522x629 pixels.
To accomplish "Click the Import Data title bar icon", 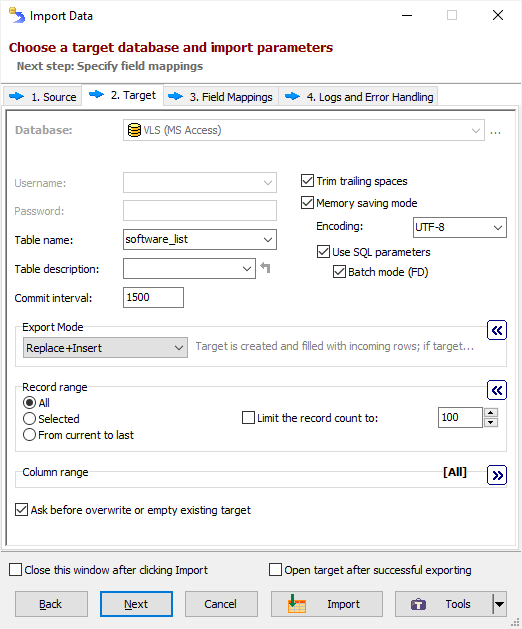I will pyautogui.click(x=17, y=16).
